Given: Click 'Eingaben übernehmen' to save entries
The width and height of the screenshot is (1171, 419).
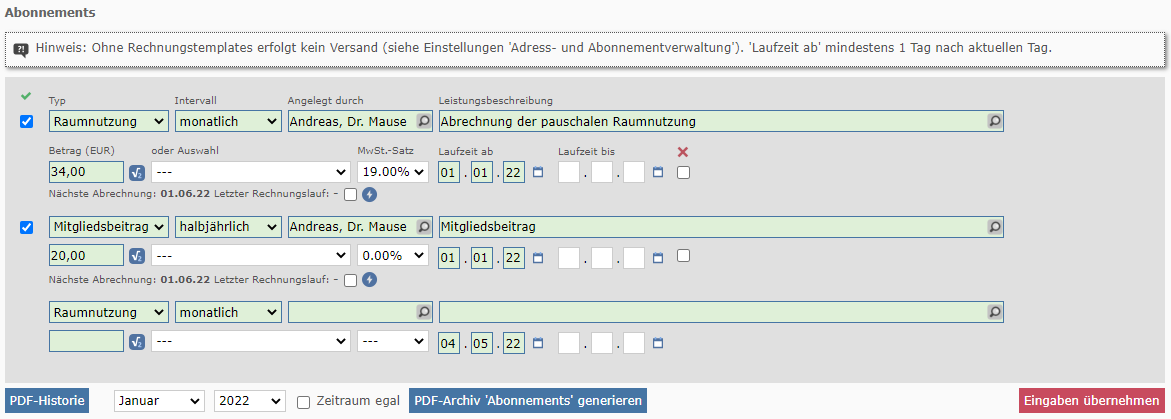Looking at the screenshot, I should pos(1092,401).
